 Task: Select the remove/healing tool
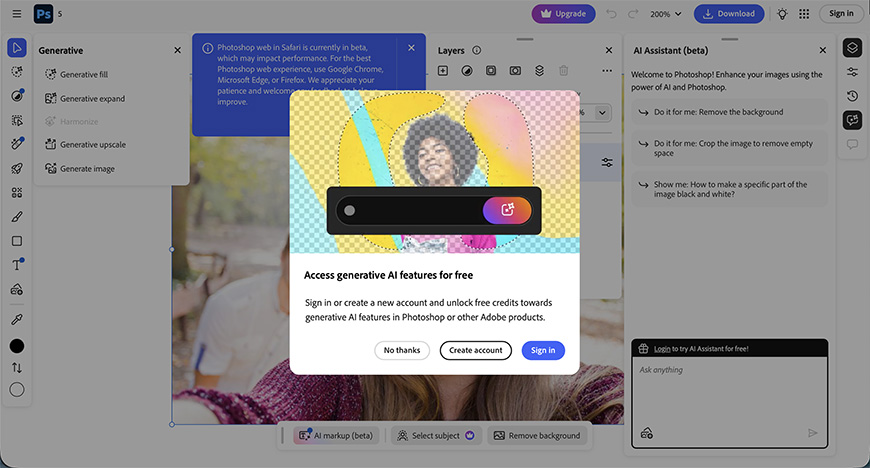pos(17,144)
